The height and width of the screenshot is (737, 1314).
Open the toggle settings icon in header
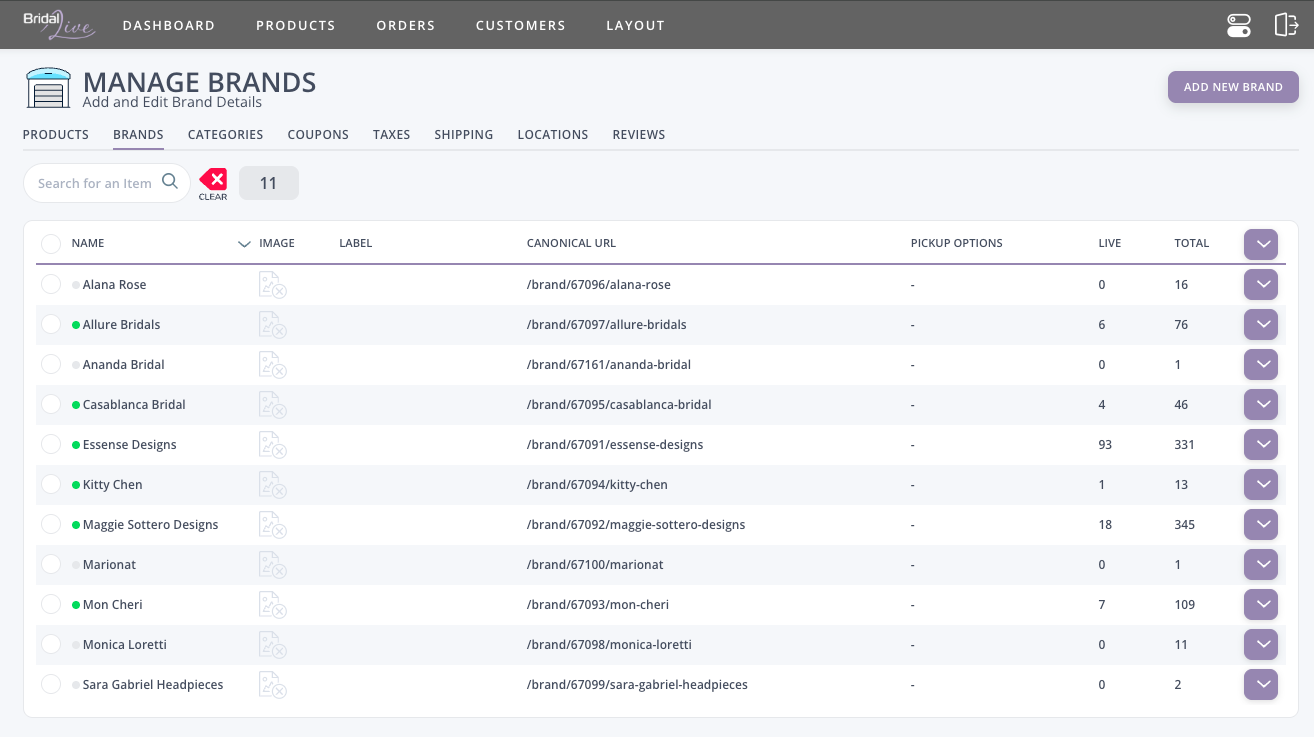point(1239,25)
